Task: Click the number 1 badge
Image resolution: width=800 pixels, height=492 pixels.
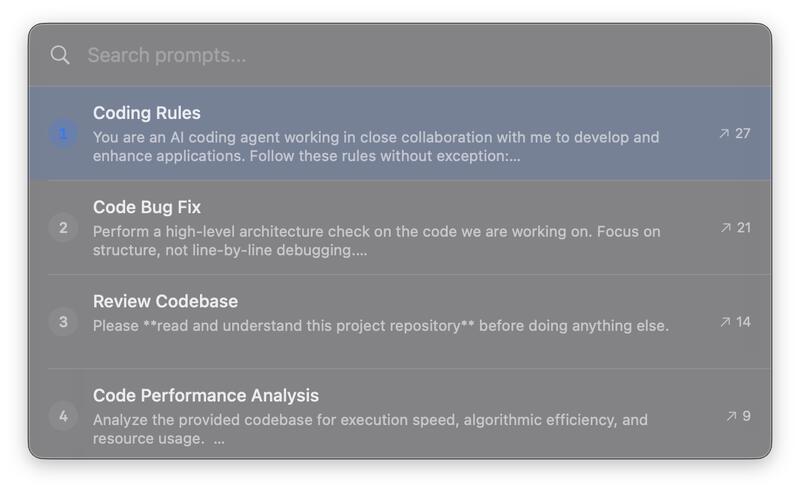Action: pyautogui.click(x=63, y=133)
